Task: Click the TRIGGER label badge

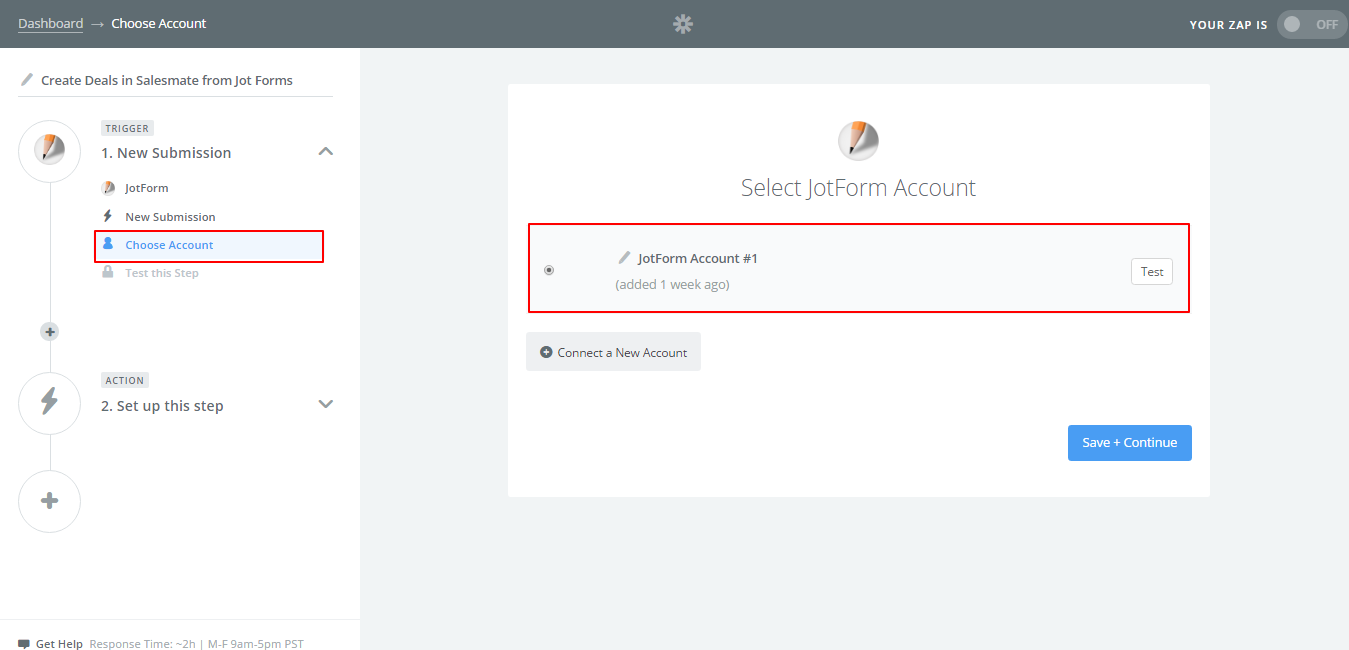Action: tap(126, 128)
